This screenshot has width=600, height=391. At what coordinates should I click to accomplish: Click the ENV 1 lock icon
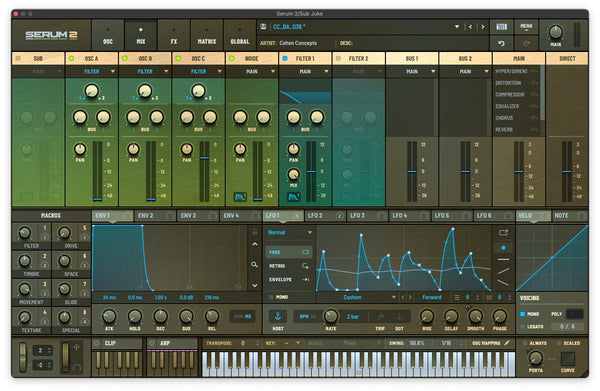click(254, 231)
